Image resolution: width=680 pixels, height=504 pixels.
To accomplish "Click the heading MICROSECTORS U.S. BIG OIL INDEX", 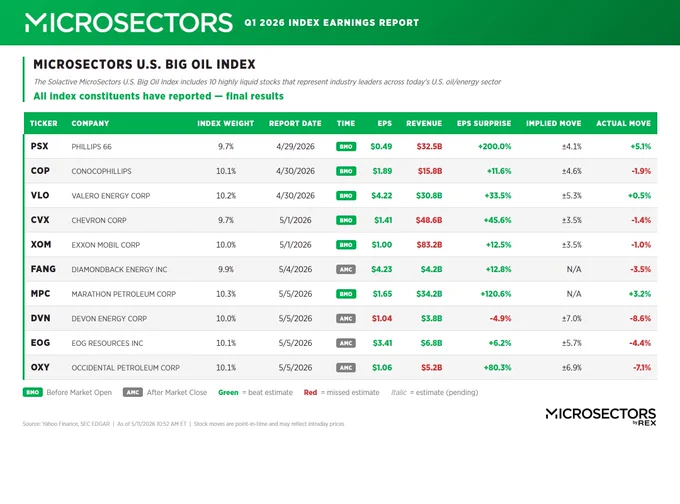I will [144, 65].
